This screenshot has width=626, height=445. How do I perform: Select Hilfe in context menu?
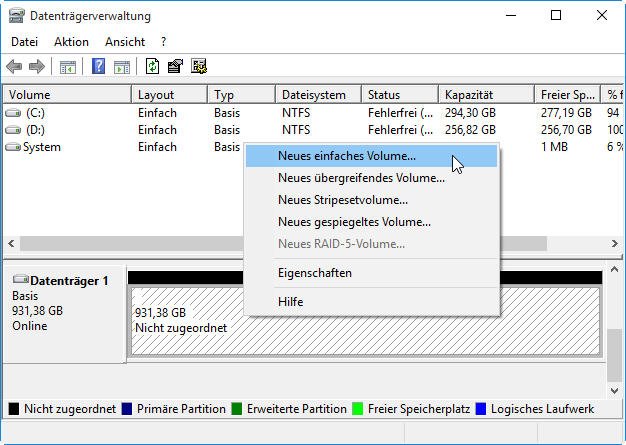coord(372,302)
